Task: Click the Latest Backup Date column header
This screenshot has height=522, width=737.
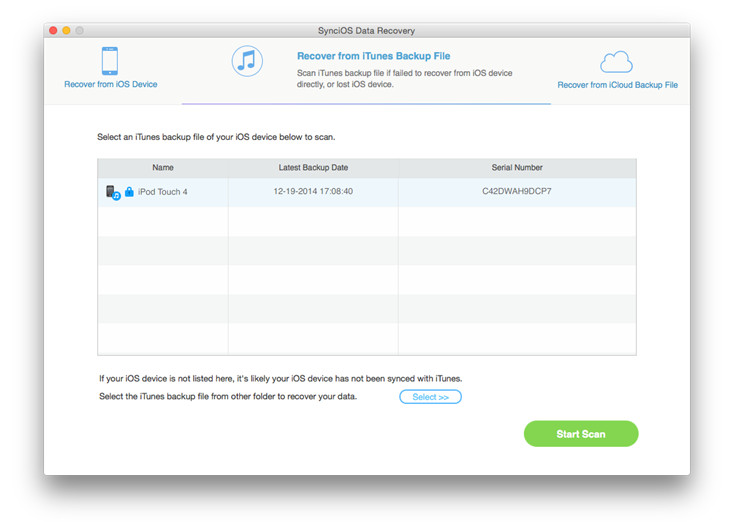Action: [314, 168]
